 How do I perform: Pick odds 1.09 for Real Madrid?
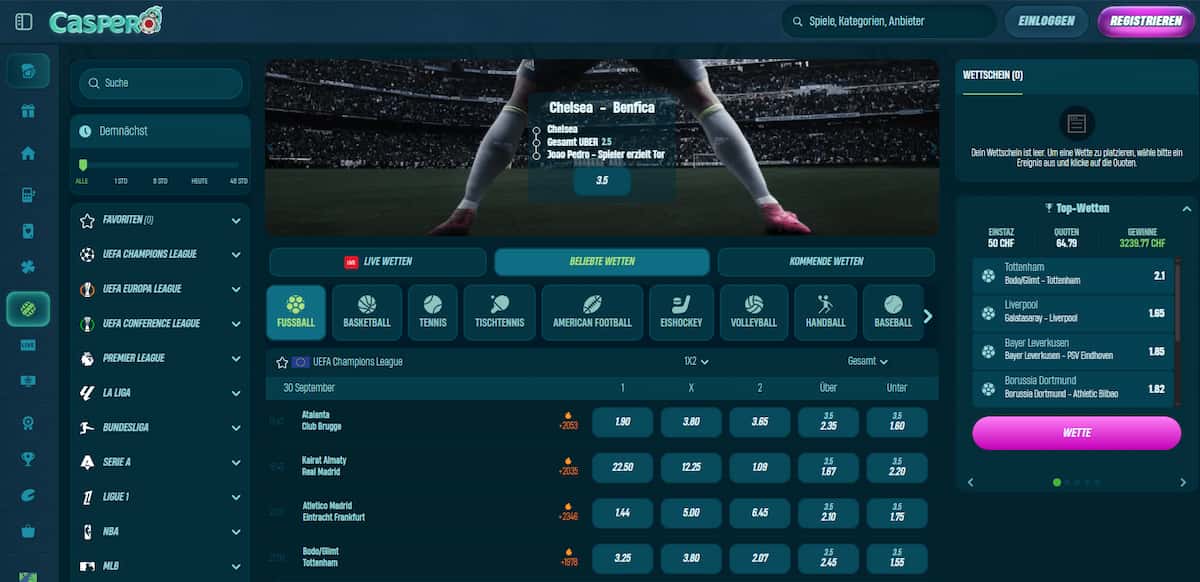pos(760,467)
